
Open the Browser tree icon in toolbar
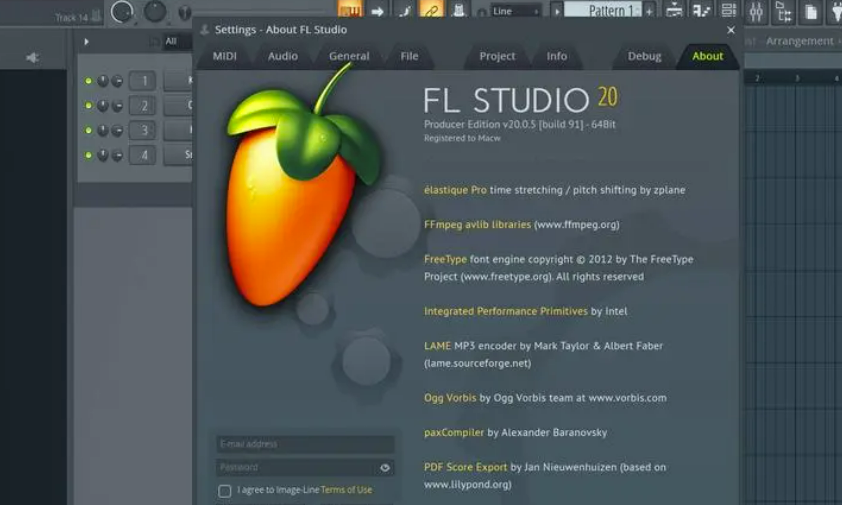tap(783, 11)
